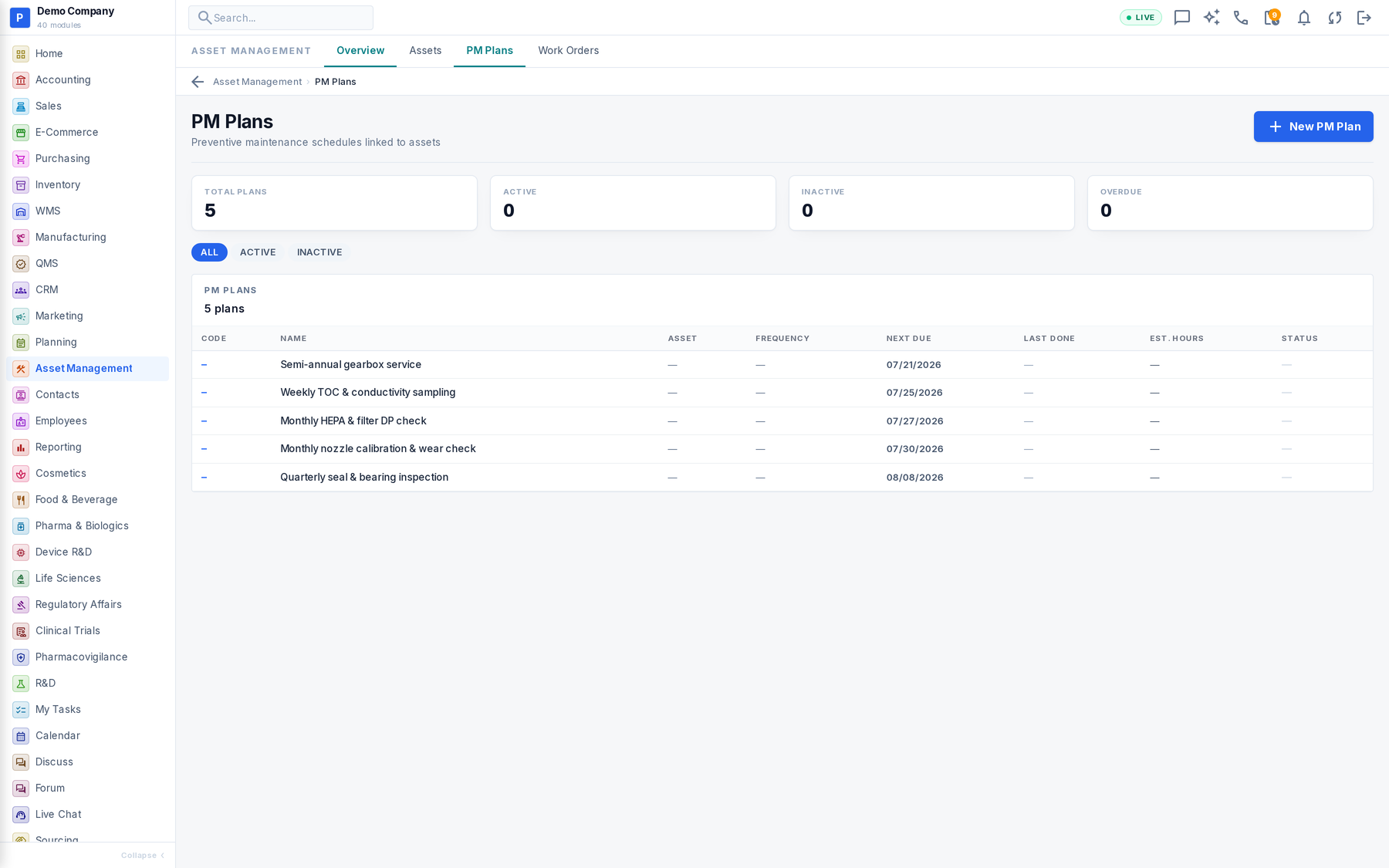The image size is (1389, 868).
Task: Open the Planning module icon
Action: 21,343
